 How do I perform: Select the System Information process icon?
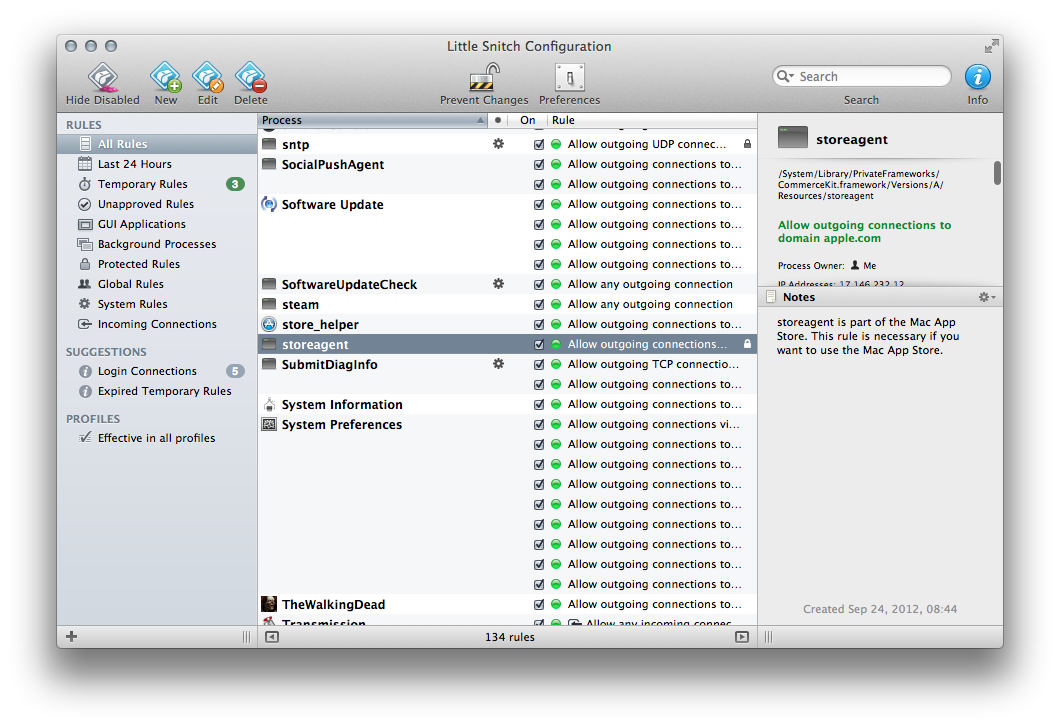[x=269, y=404]
